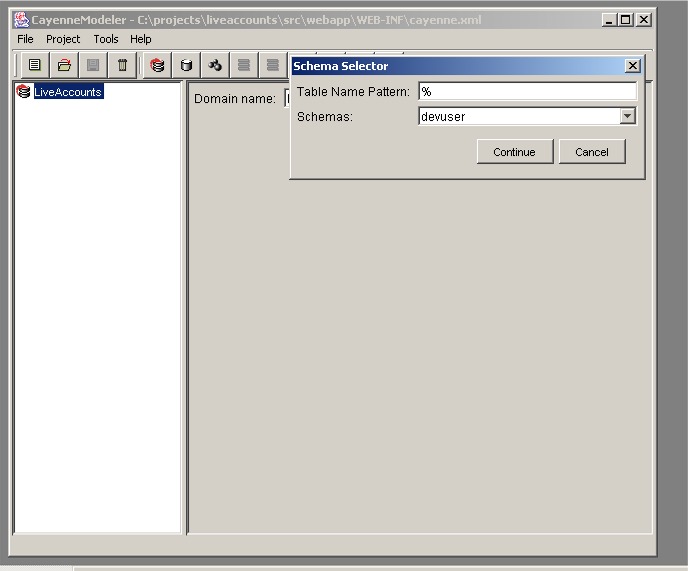Click the CayenneModeler application icon in title bar
The image size is (688, 571).
[21, 20]
